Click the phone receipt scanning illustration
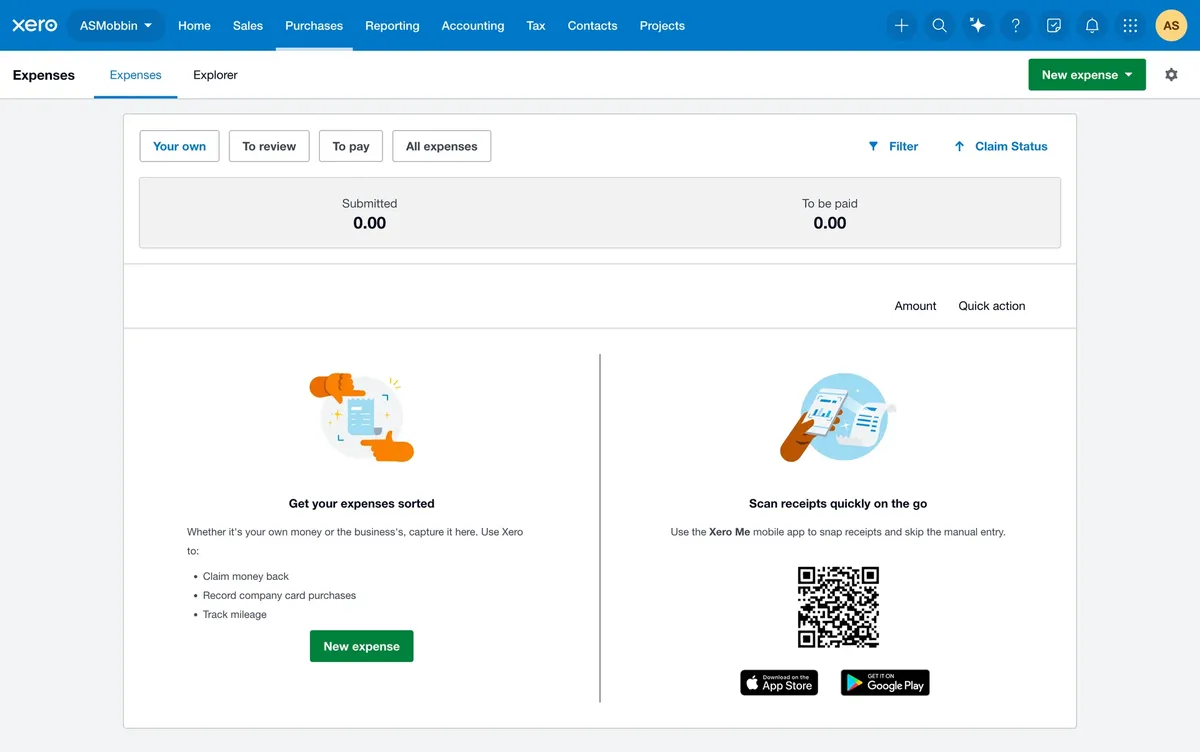1200x752 pixels. (x=838, y=417)
